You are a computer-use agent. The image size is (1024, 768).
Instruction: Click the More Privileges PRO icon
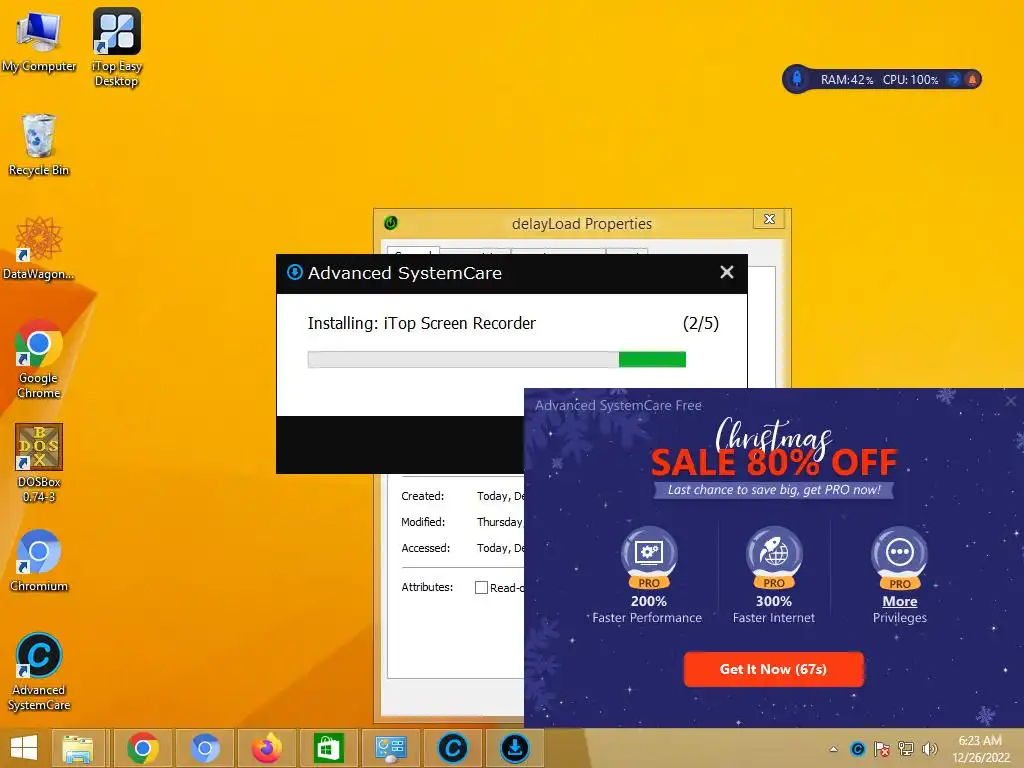(899, 557)
